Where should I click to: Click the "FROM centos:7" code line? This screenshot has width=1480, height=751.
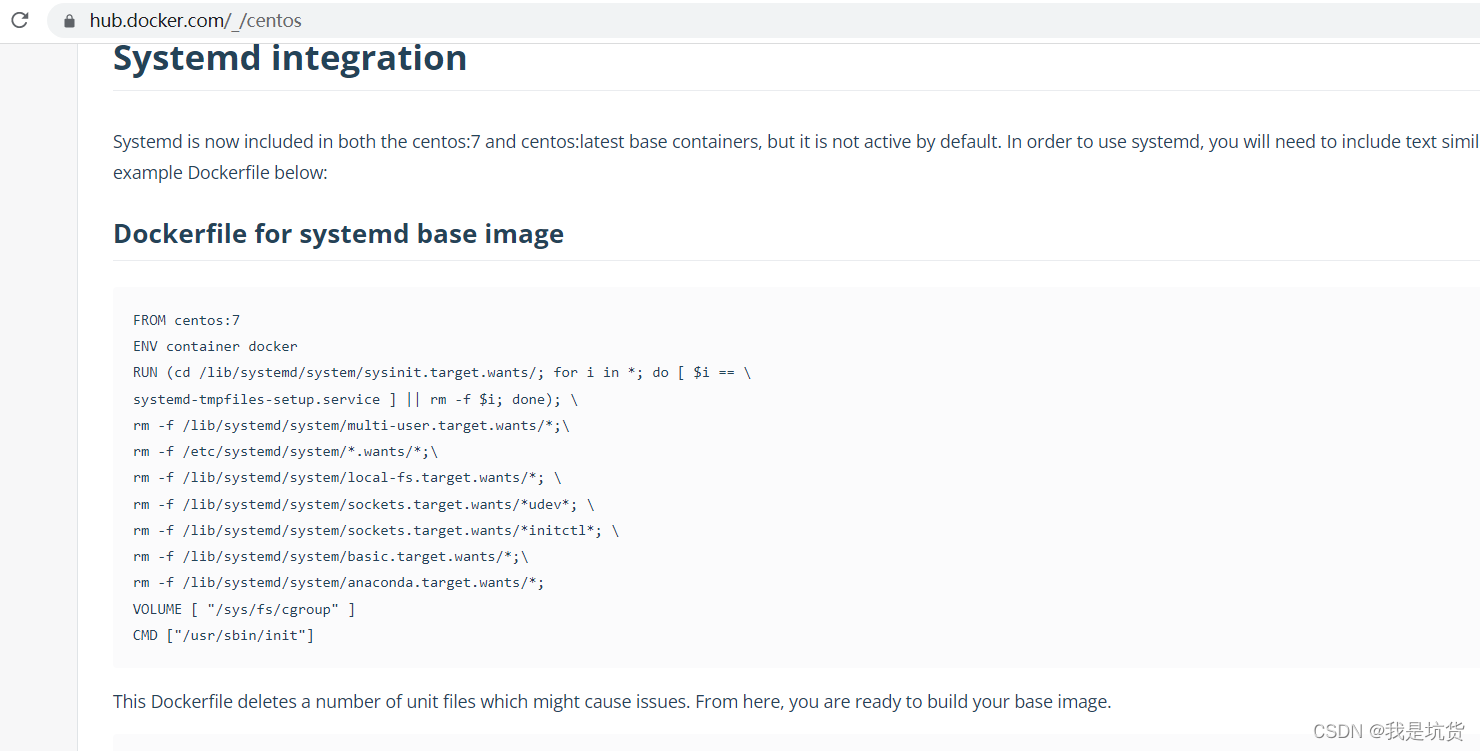coord(186,320)
